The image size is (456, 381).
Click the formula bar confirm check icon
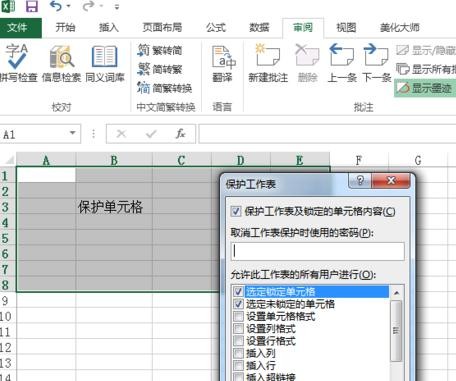point(151,134)
